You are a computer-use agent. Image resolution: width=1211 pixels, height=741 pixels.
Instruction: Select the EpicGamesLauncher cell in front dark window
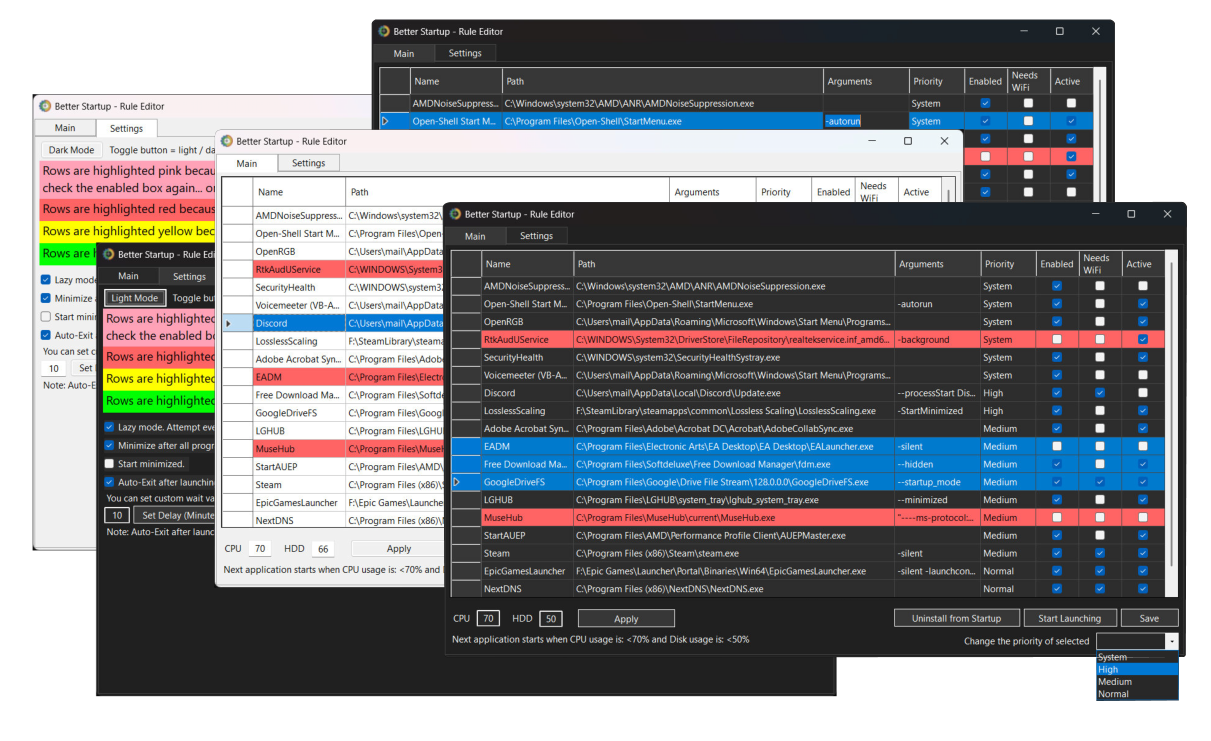pyautogui.click(x=527, y=571)
